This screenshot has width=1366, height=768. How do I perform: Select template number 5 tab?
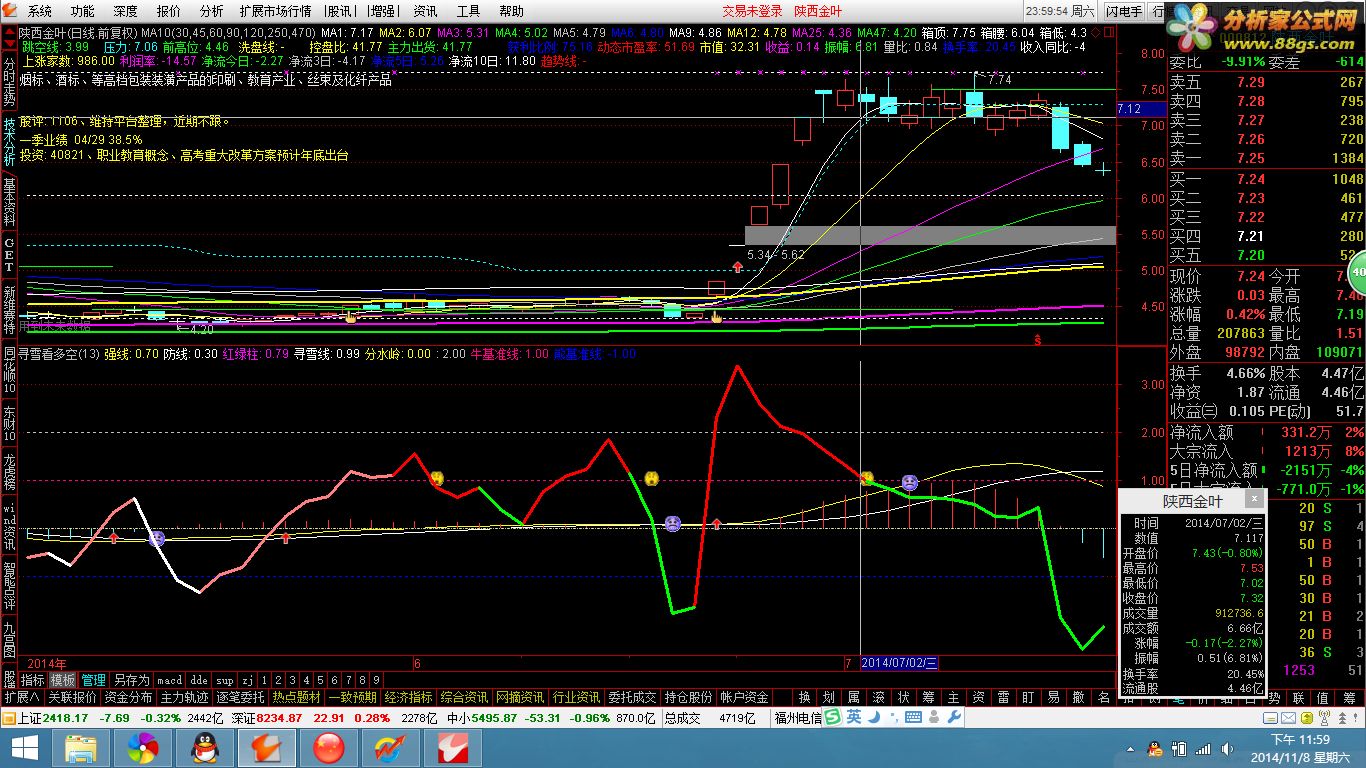pos(320,680)
